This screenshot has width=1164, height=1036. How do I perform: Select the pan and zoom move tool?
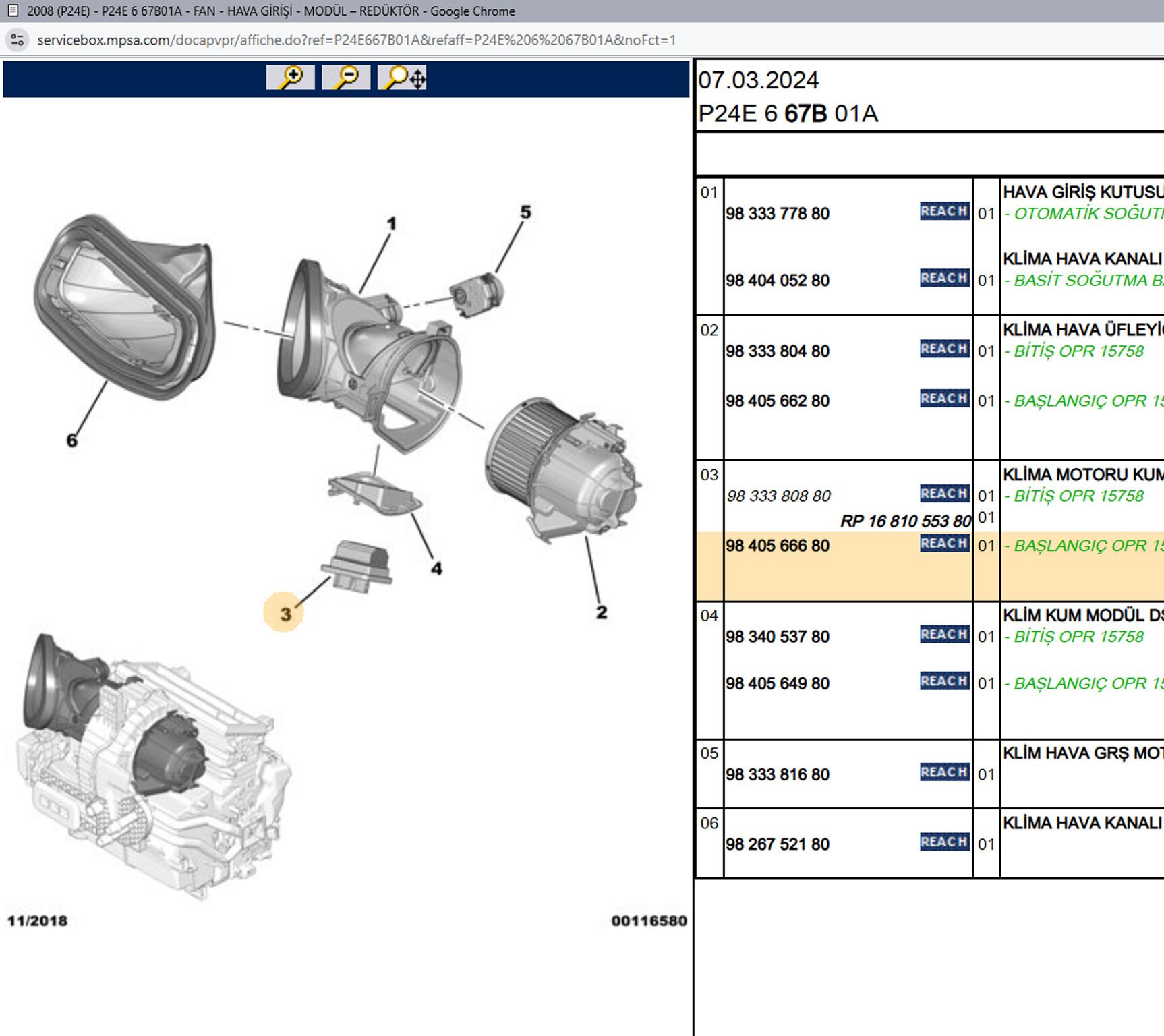(402, 78)
